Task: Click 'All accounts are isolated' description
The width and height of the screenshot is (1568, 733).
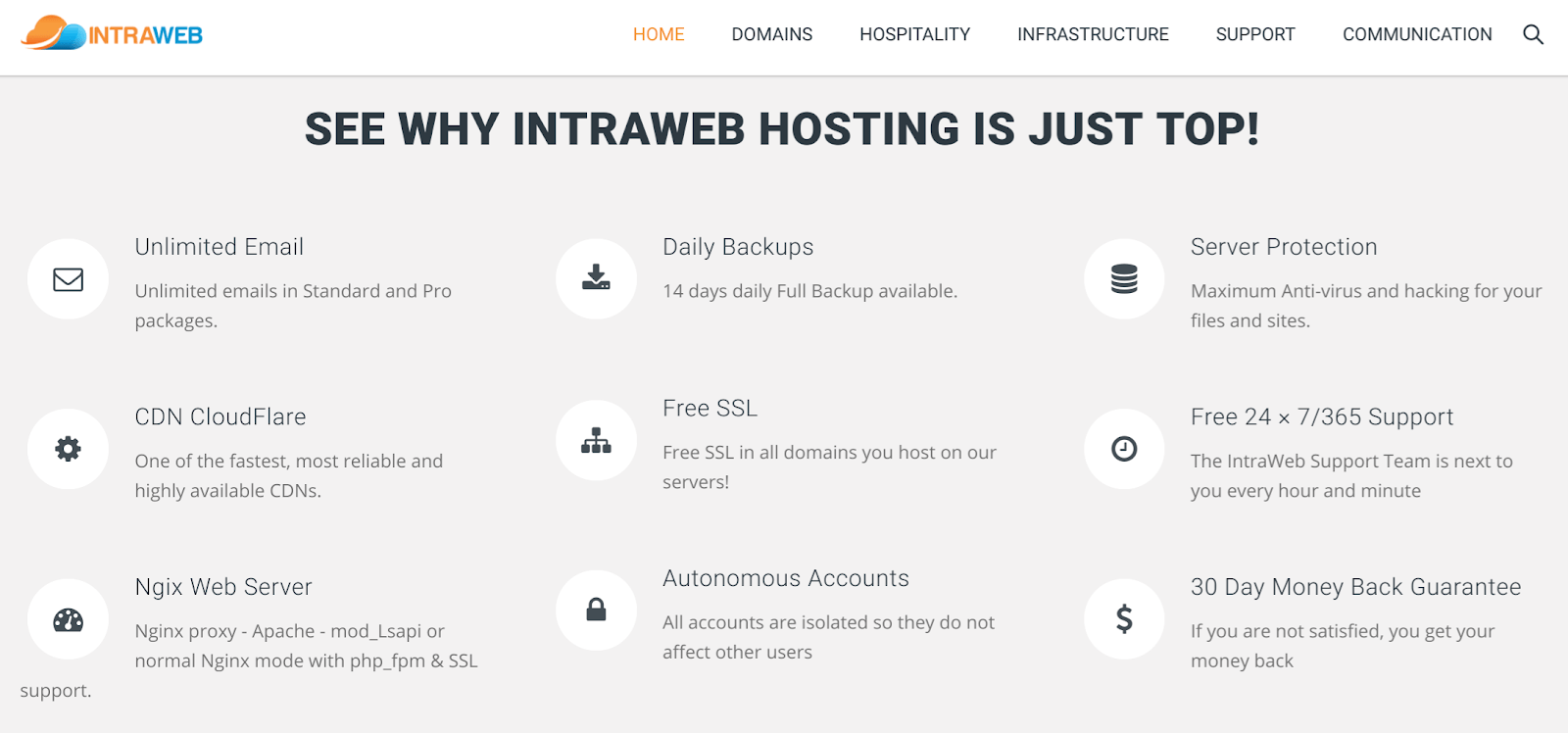Action: [828, 637]
